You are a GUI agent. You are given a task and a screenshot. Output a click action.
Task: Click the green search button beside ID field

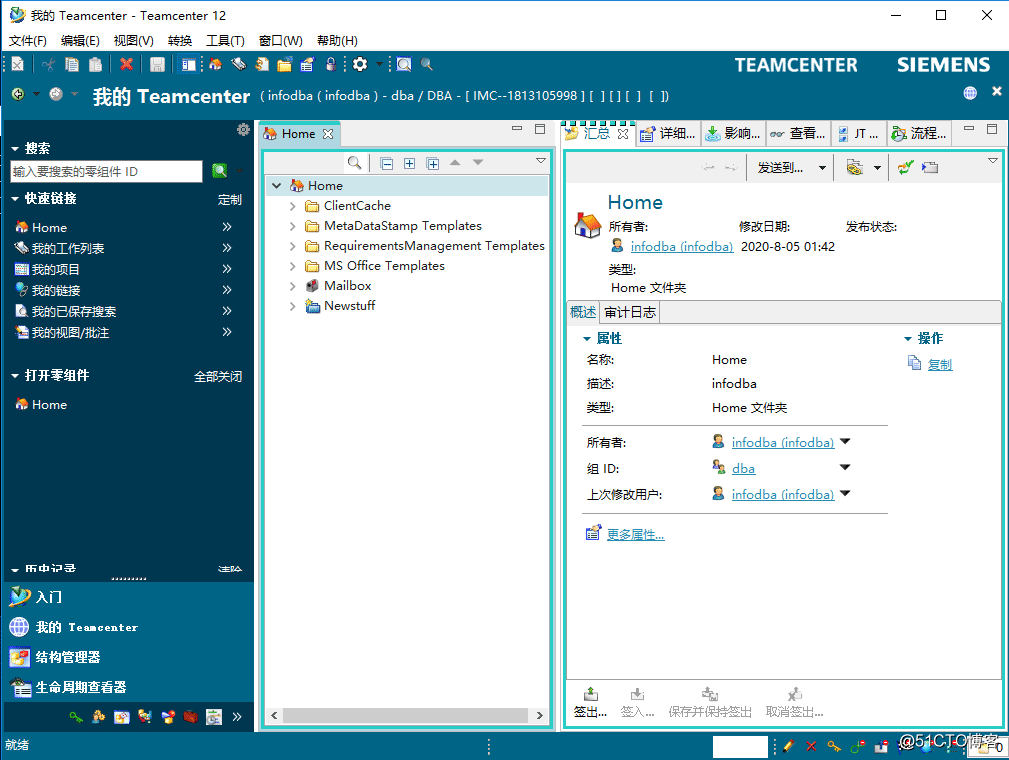pos(219,171)
